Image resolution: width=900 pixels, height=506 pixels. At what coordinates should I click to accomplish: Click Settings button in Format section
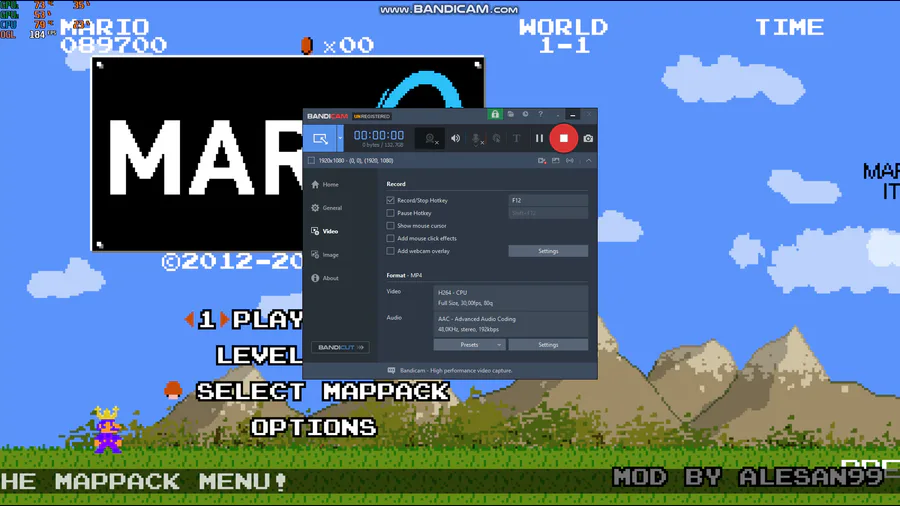548,345
